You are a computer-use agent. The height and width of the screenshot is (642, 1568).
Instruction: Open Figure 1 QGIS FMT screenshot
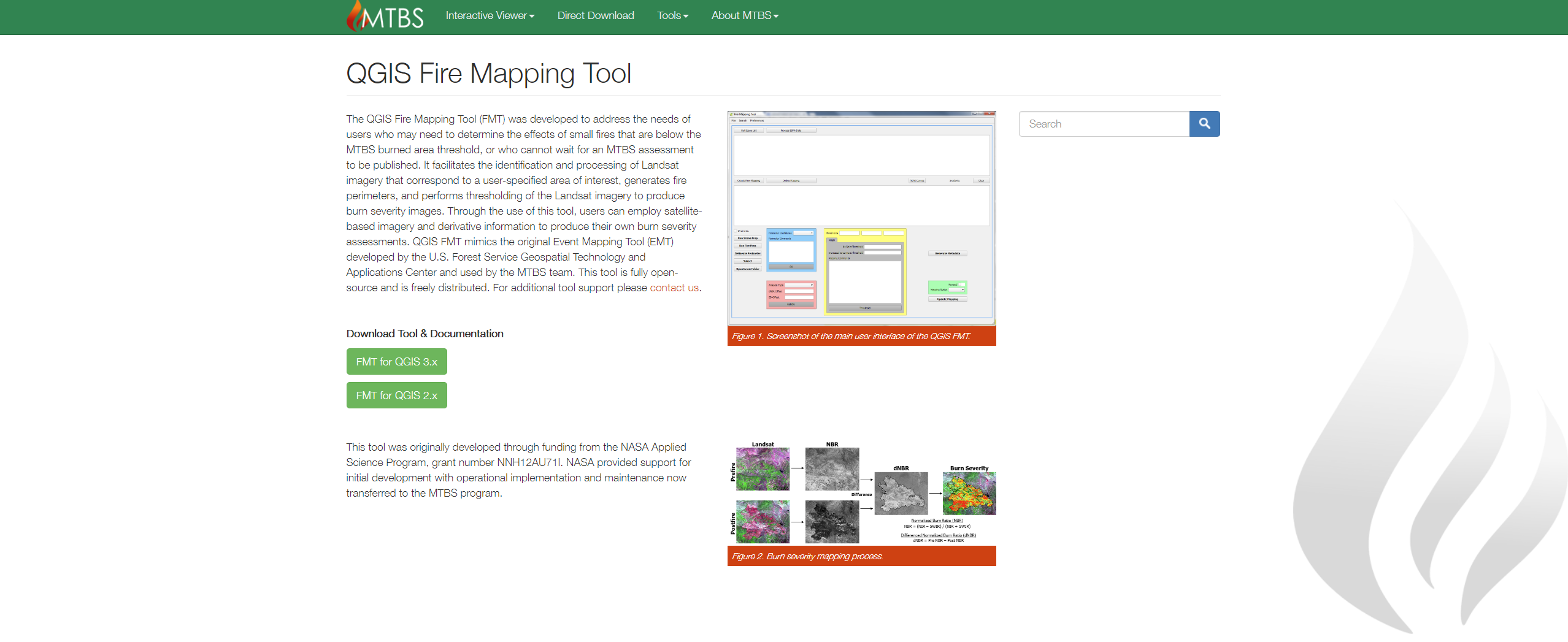861,218
